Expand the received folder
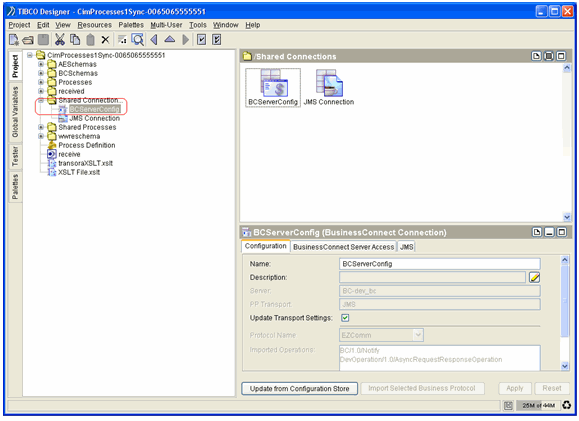The height and width of the screenshot is (421, 579). [x=41, y=91]
